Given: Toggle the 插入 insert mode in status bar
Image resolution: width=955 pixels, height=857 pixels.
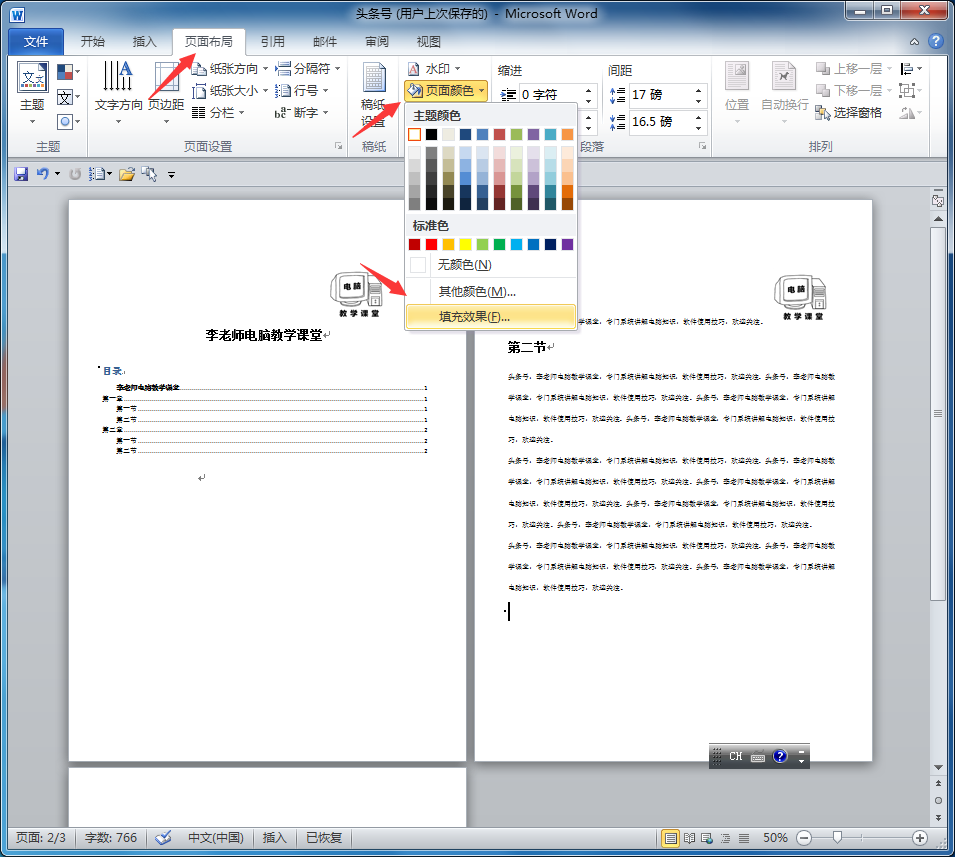Looking at the screenshot, I should click(x=274, y=838).
